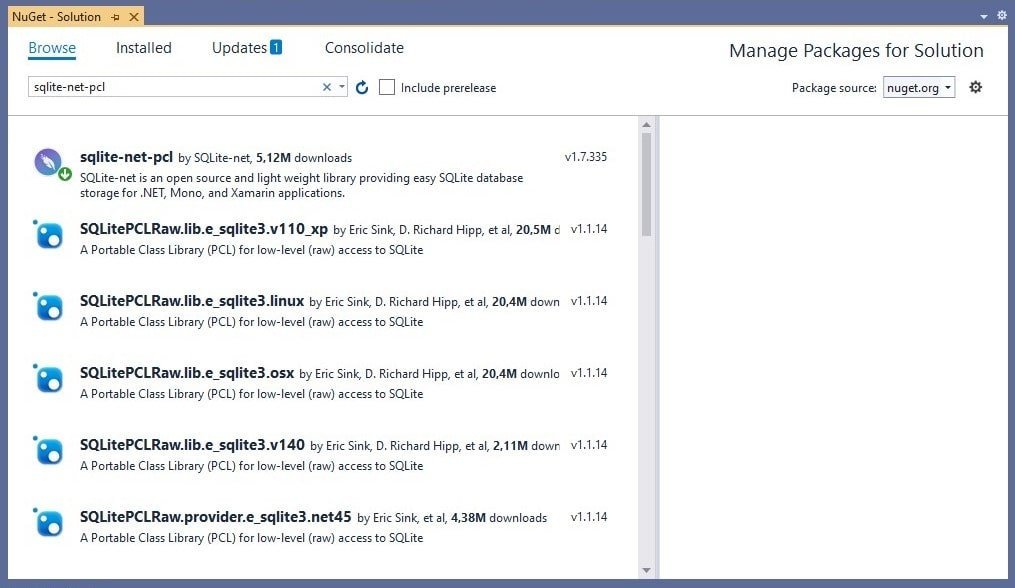Click the v1.1.14 version of the linux package

coord(589,300)
